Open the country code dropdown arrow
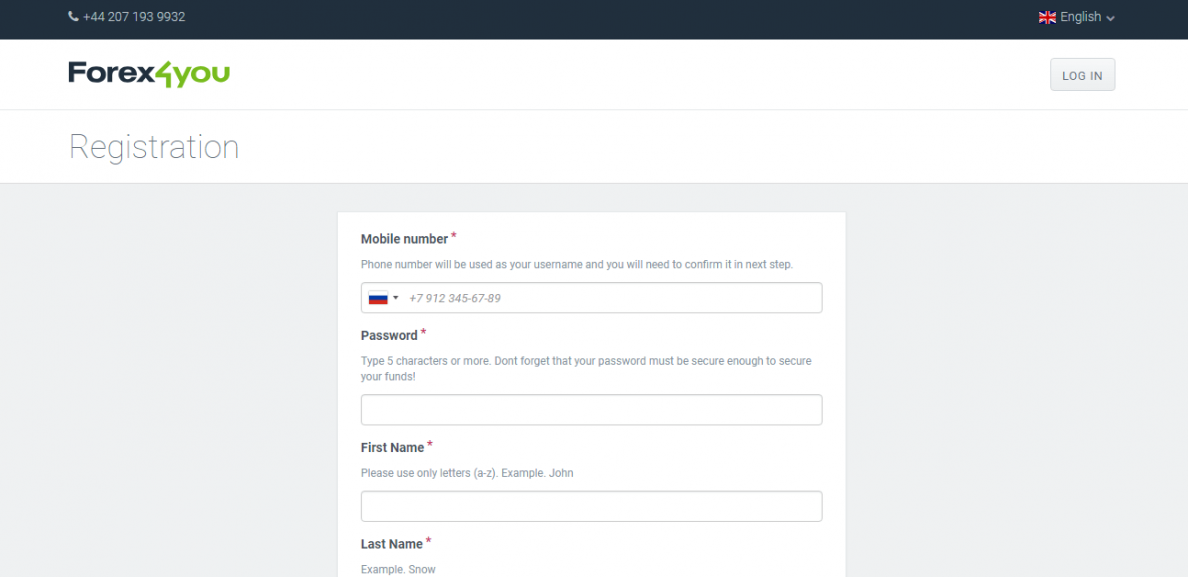This screenshot has width=1188, height=577. [395, 298]
